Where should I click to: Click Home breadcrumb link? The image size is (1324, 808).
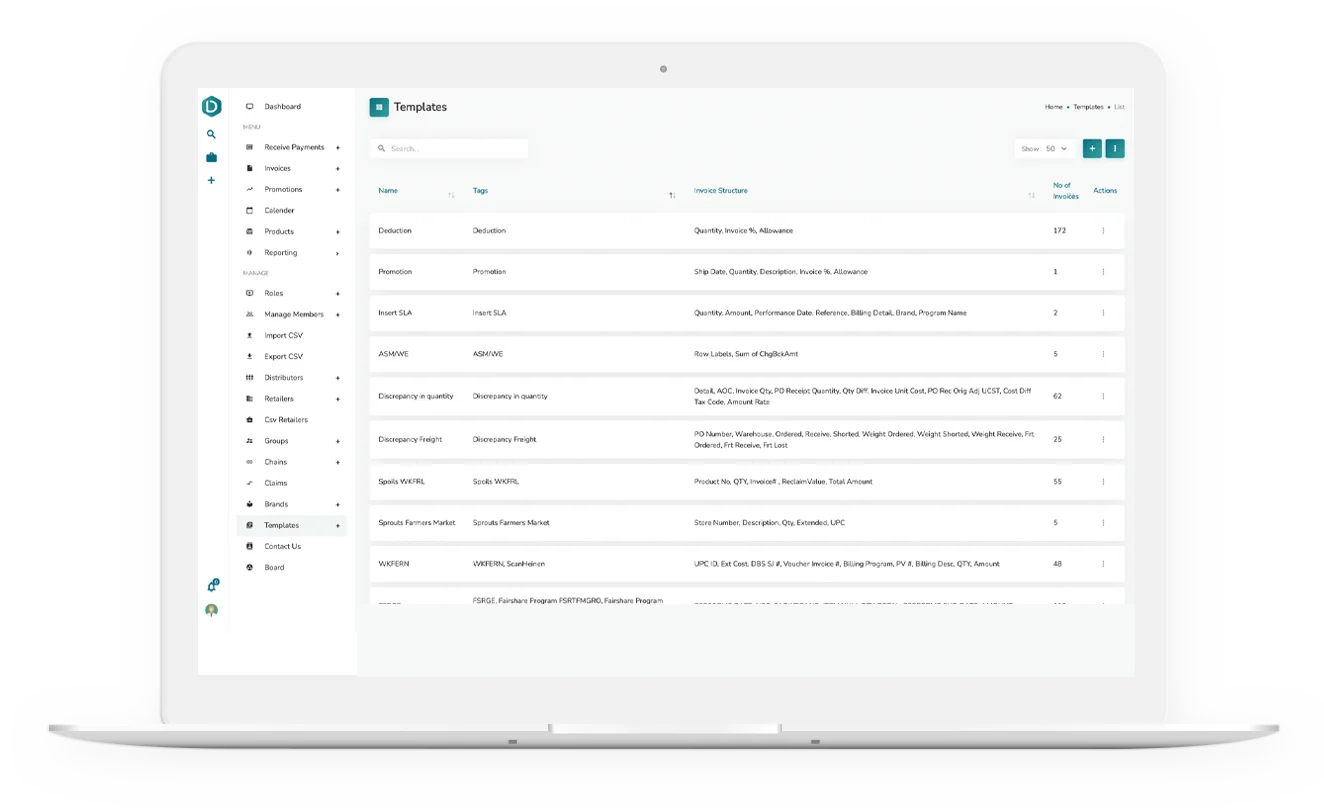(1054, 107)
